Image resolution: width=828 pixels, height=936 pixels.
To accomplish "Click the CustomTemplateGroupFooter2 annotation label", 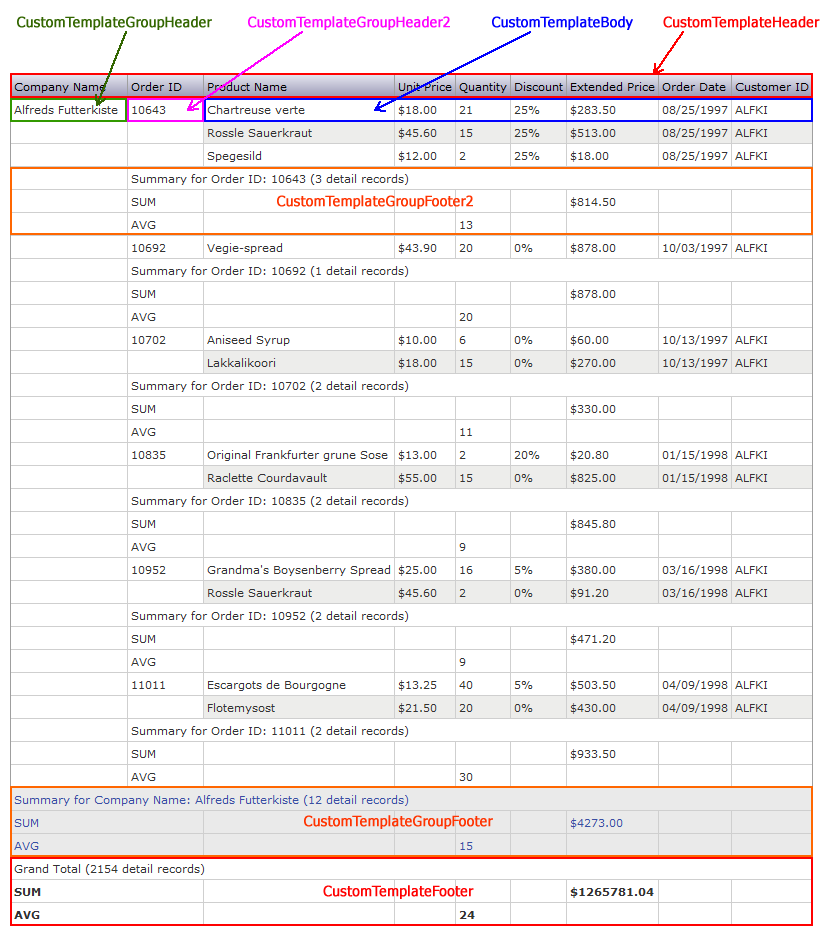I will [x=374, y=202].
